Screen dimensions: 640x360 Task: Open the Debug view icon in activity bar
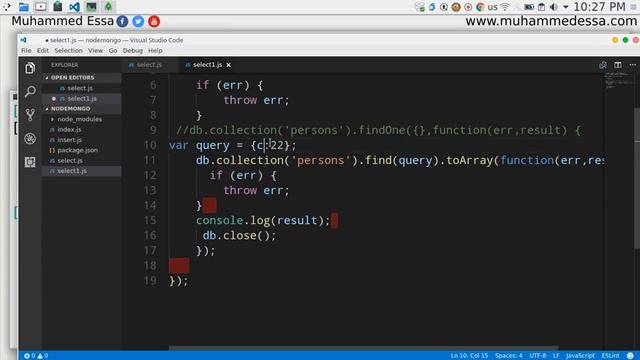30,138
